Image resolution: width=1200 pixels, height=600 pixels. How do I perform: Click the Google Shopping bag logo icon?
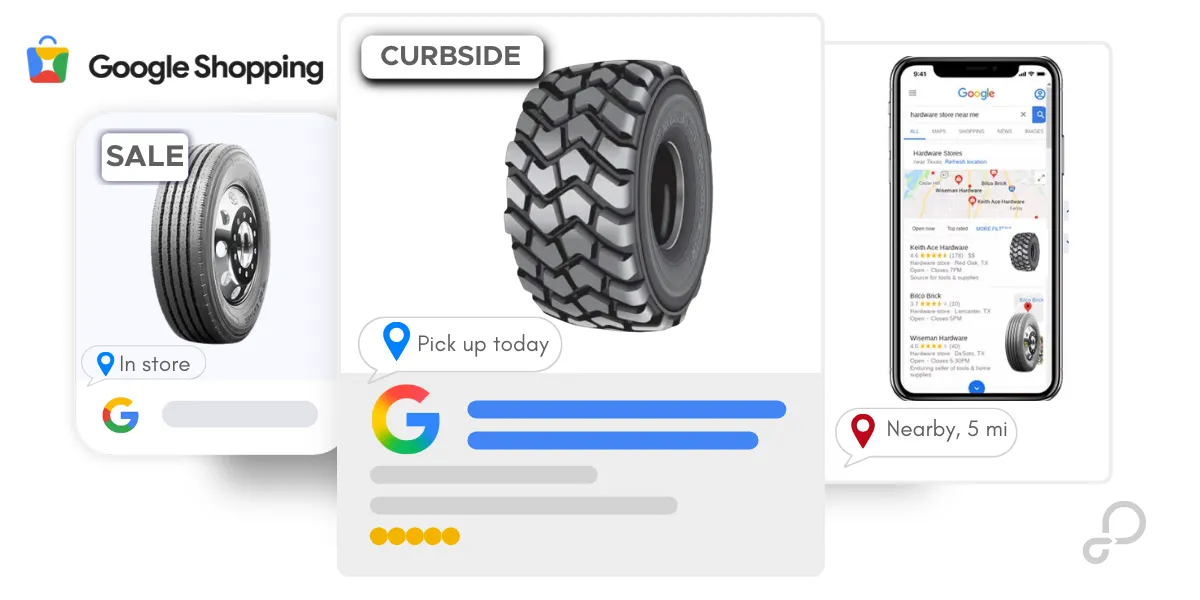pos(48,60)
